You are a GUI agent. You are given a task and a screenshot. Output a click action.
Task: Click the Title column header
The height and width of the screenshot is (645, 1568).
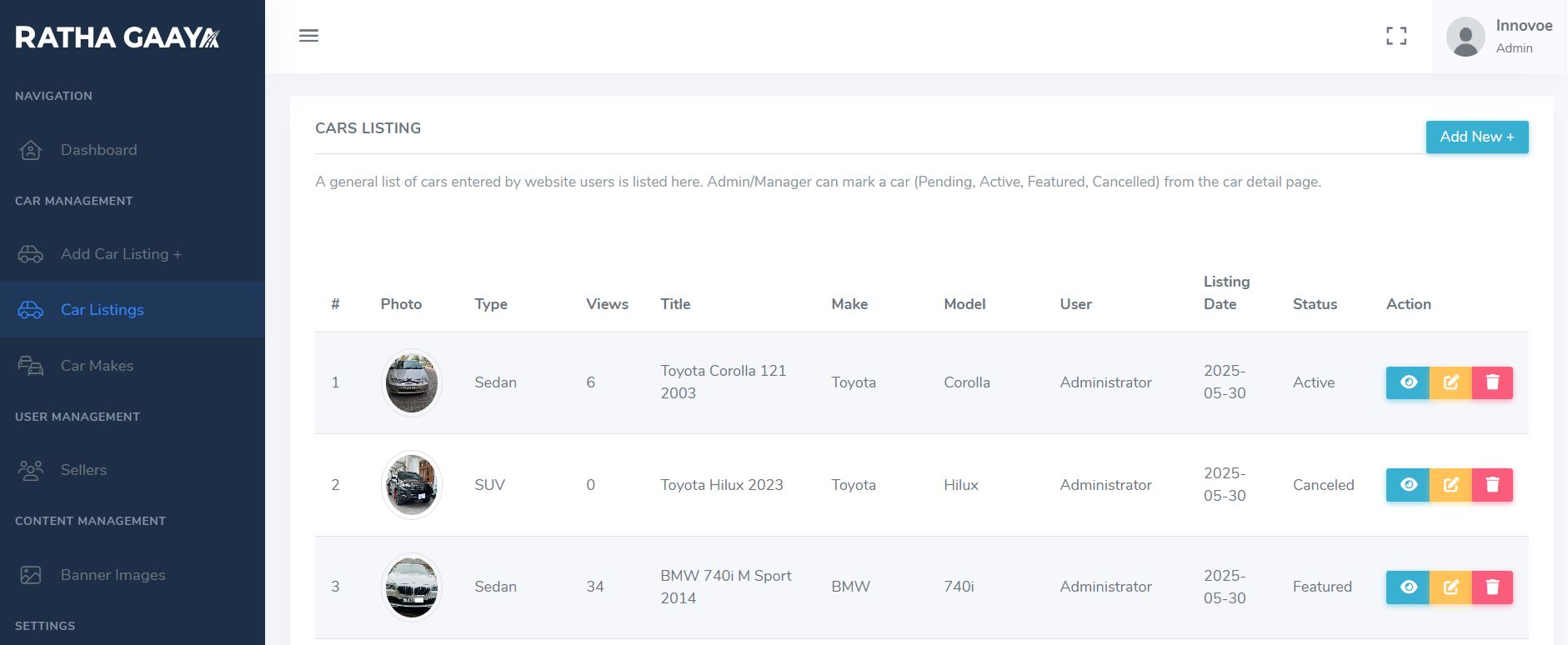675,304
